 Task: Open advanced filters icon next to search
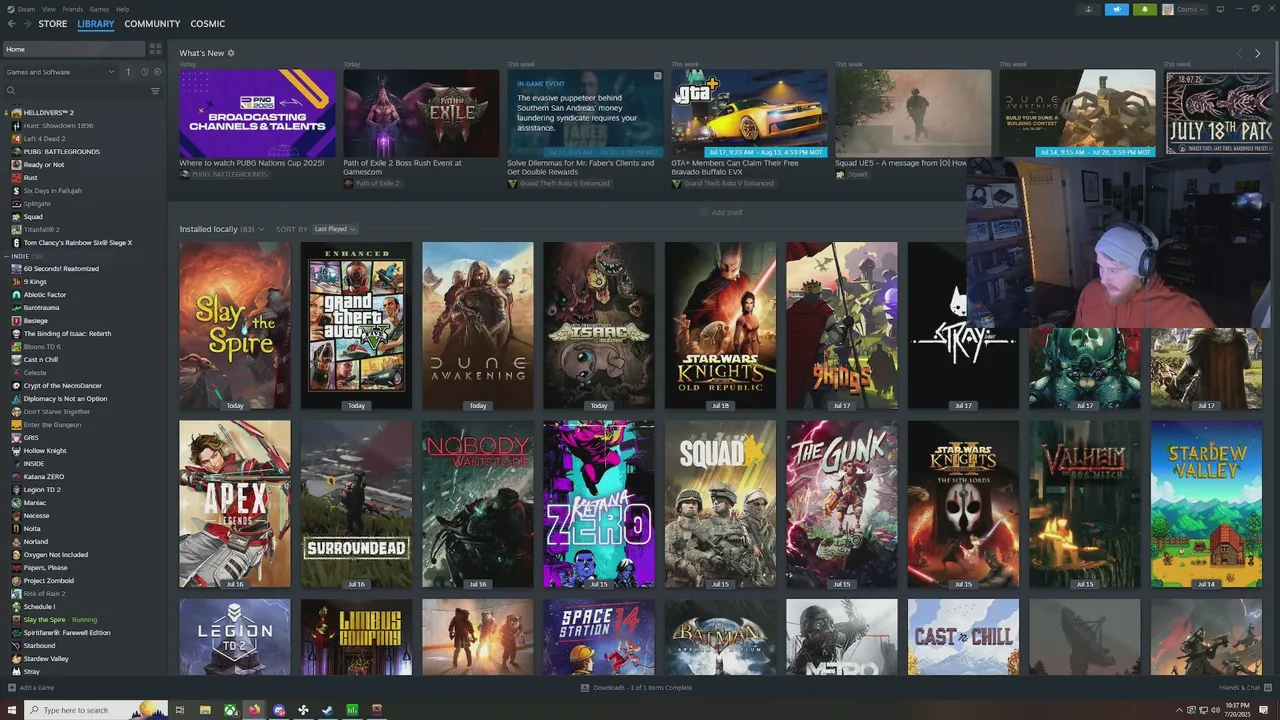click(155, 91)
